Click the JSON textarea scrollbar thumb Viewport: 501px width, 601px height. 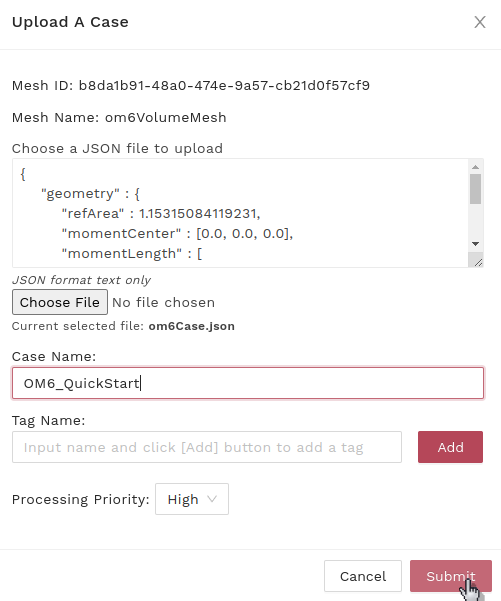click(x=475, y=189)
